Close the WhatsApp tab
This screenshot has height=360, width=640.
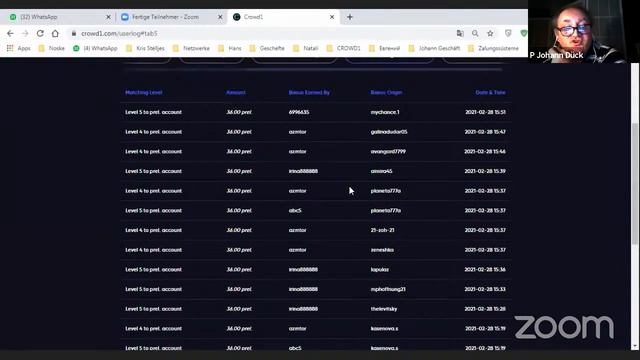pyautogui.click(x=108, y=17)
